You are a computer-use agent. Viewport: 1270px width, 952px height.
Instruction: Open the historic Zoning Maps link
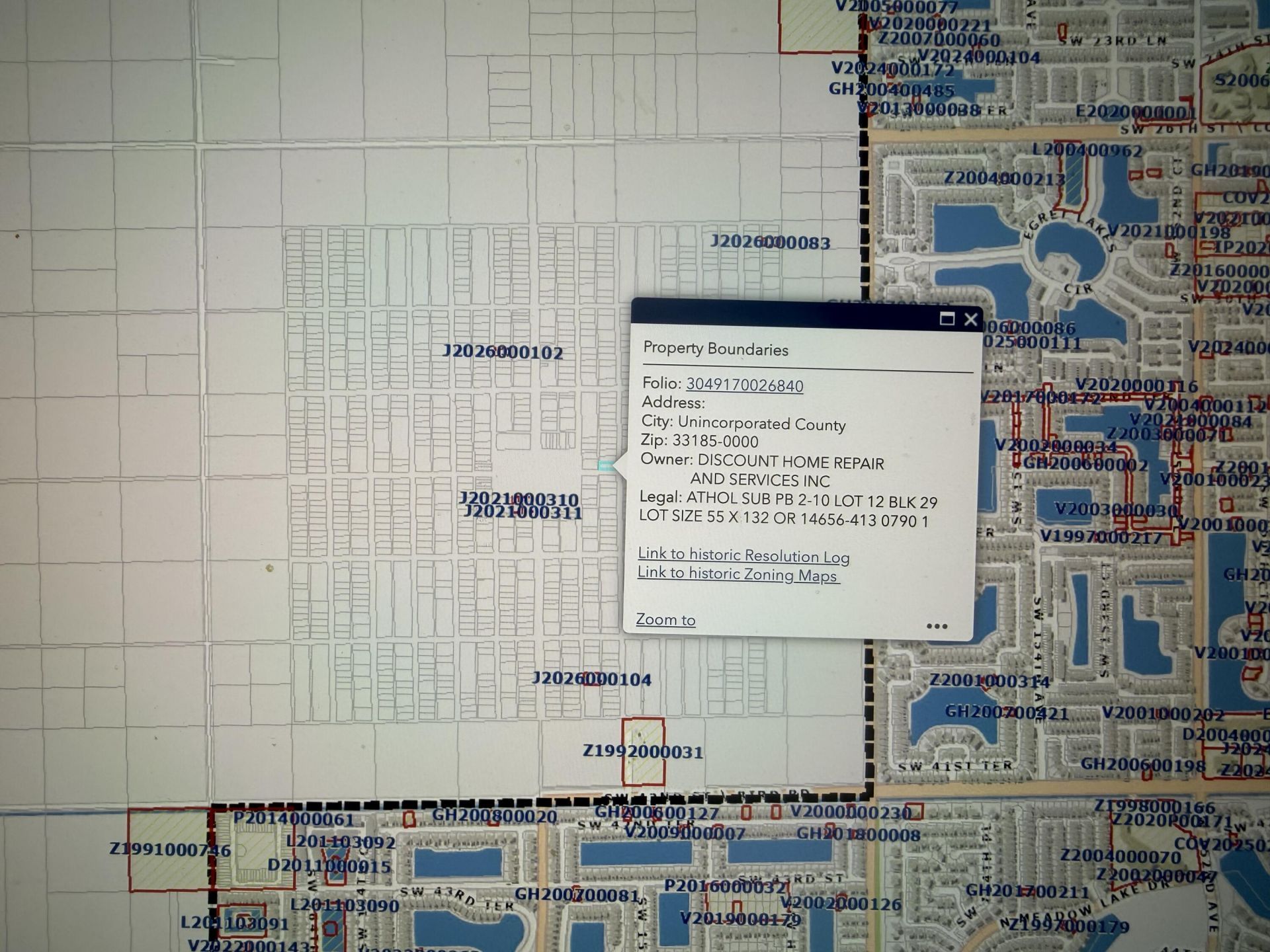pos(738,575)
